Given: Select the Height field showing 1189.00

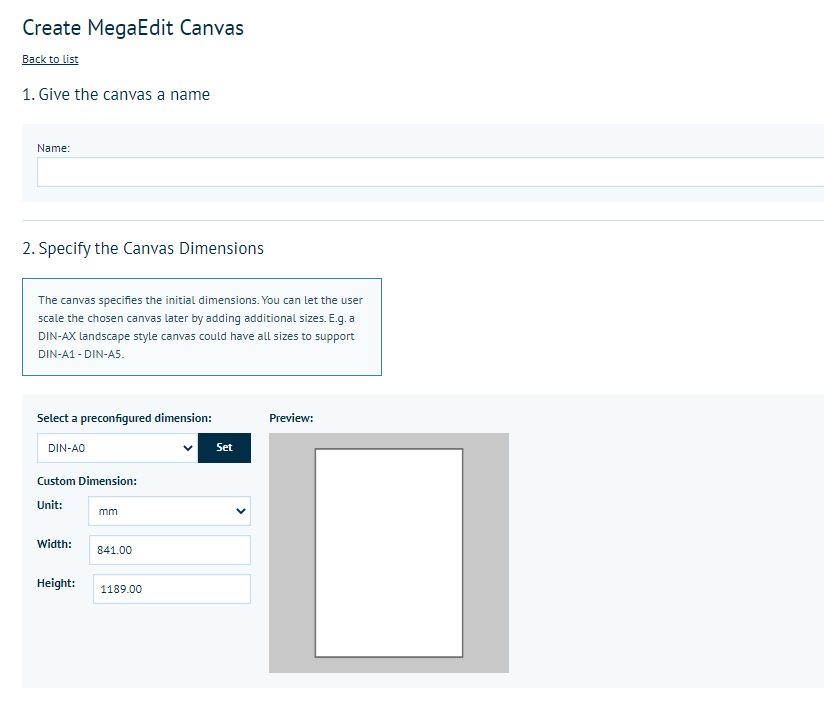Looking at the screenshot, I should click(171, 589).
